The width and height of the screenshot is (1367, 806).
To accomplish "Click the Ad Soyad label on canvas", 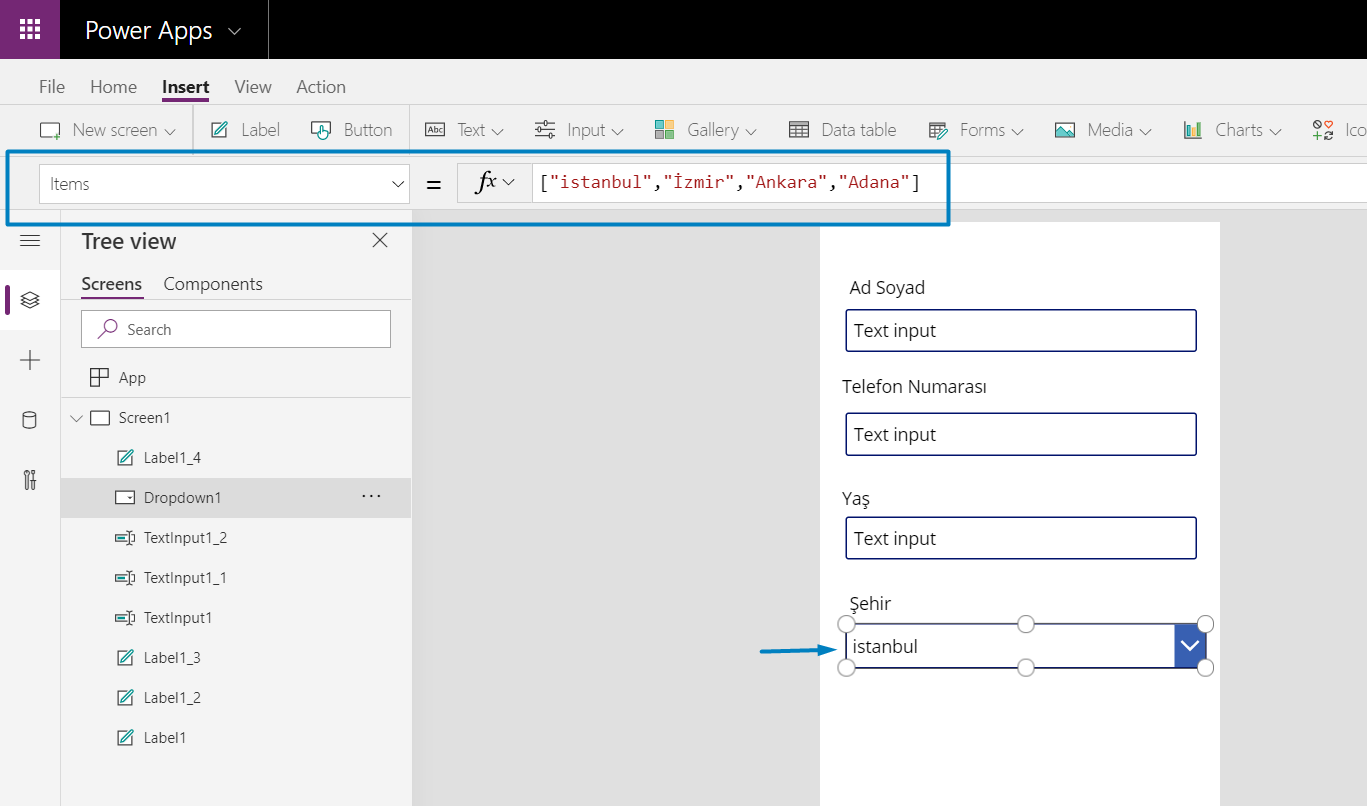I will (887, 288).
